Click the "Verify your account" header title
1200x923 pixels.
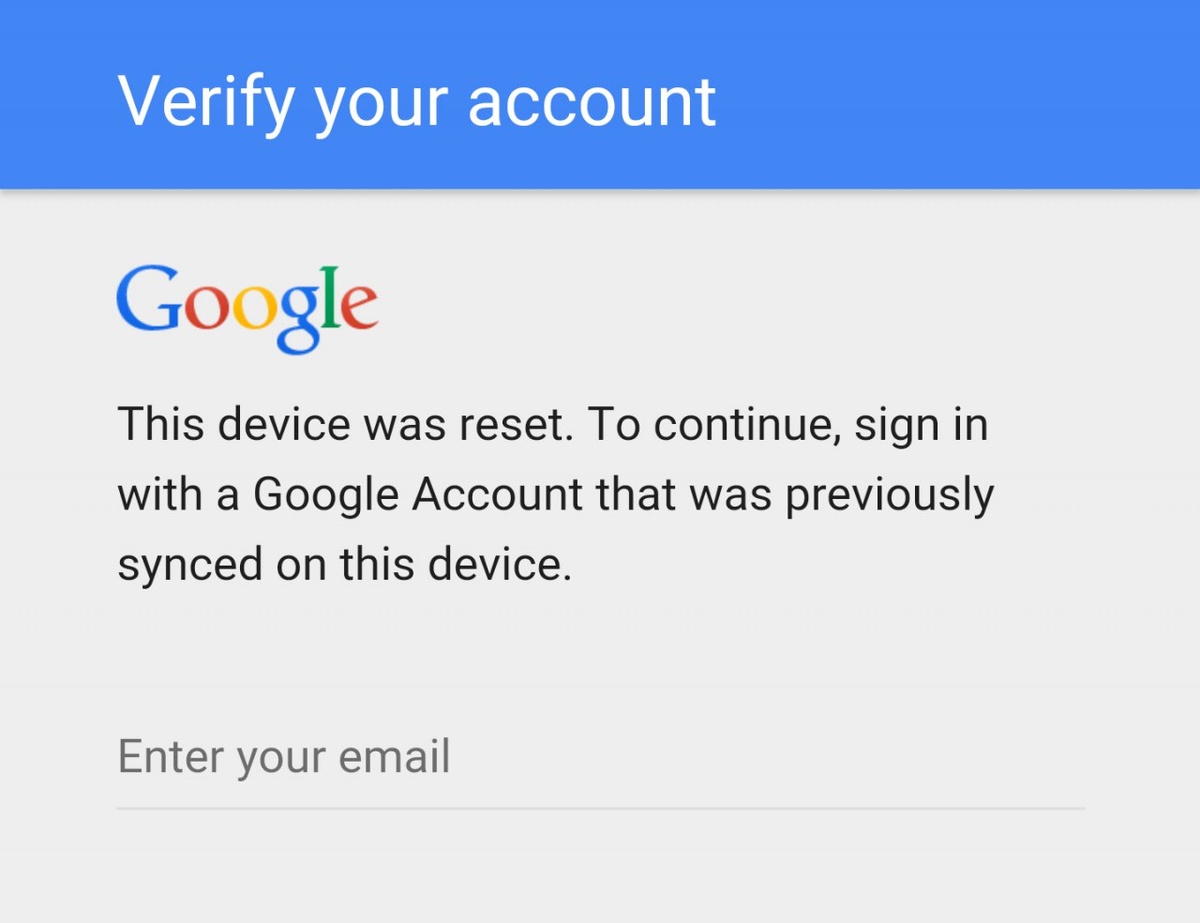pyautogui.click(x=417, y=100)
